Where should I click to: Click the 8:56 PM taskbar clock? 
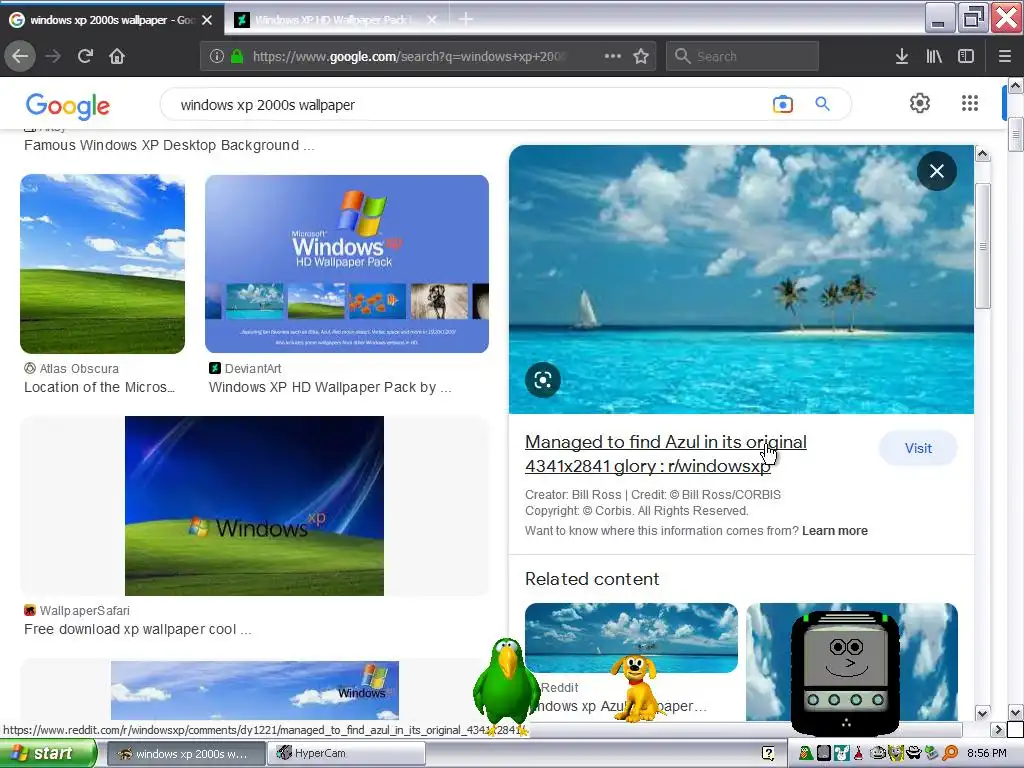pos(986,753)
